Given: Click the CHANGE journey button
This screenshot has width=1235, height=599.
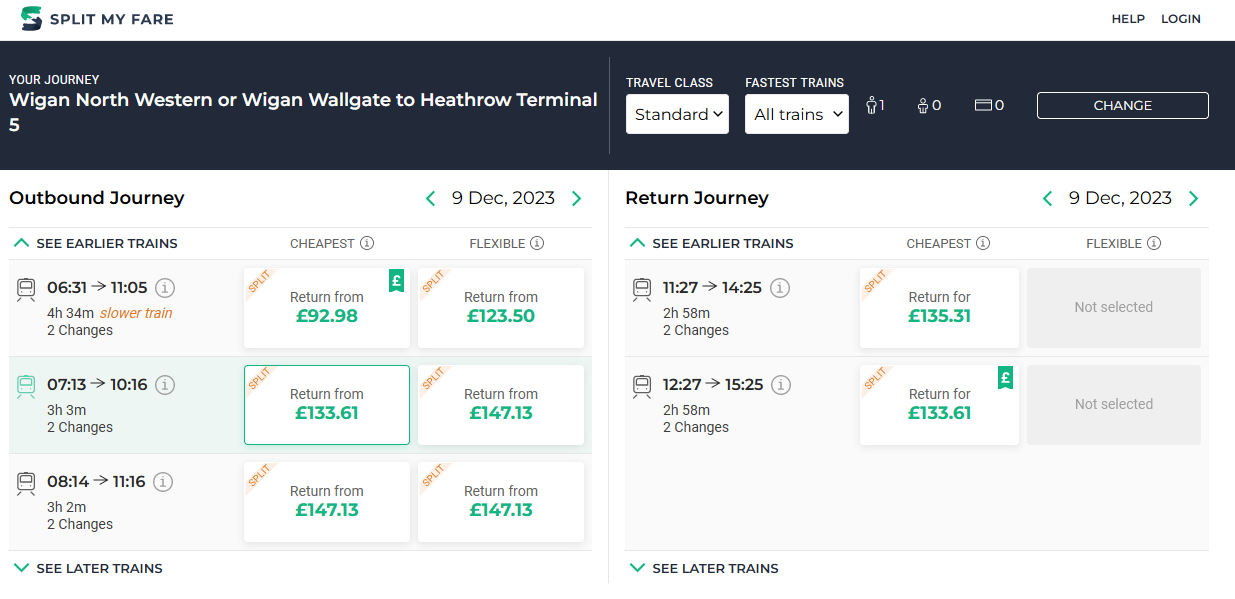Looking at the screenshot, I should tap(1123, 105).
